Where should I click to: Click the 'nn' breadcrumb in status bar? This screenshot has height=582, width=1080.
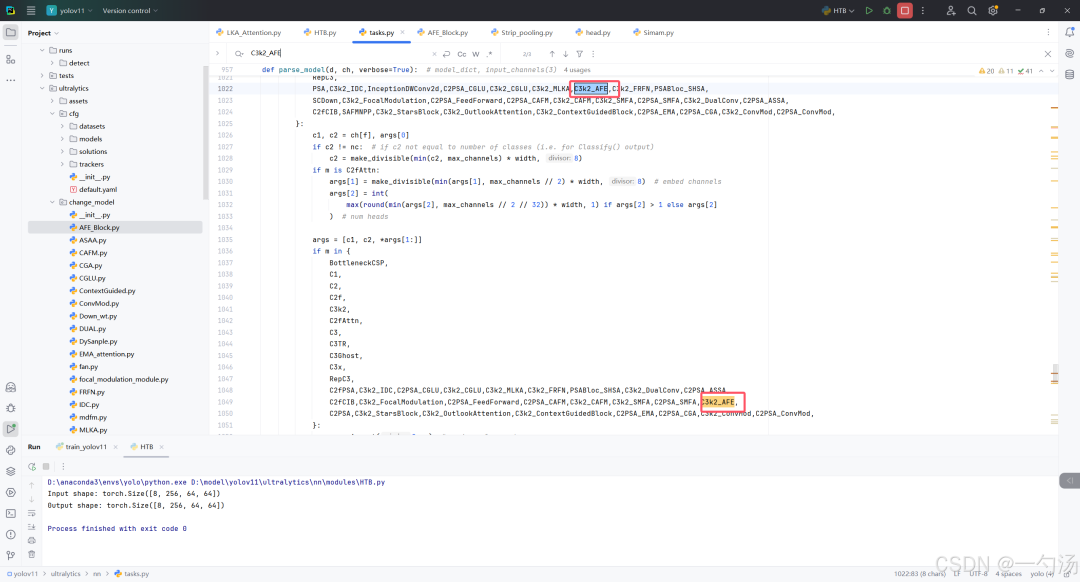pyautogui.click(x=97, y=574)
